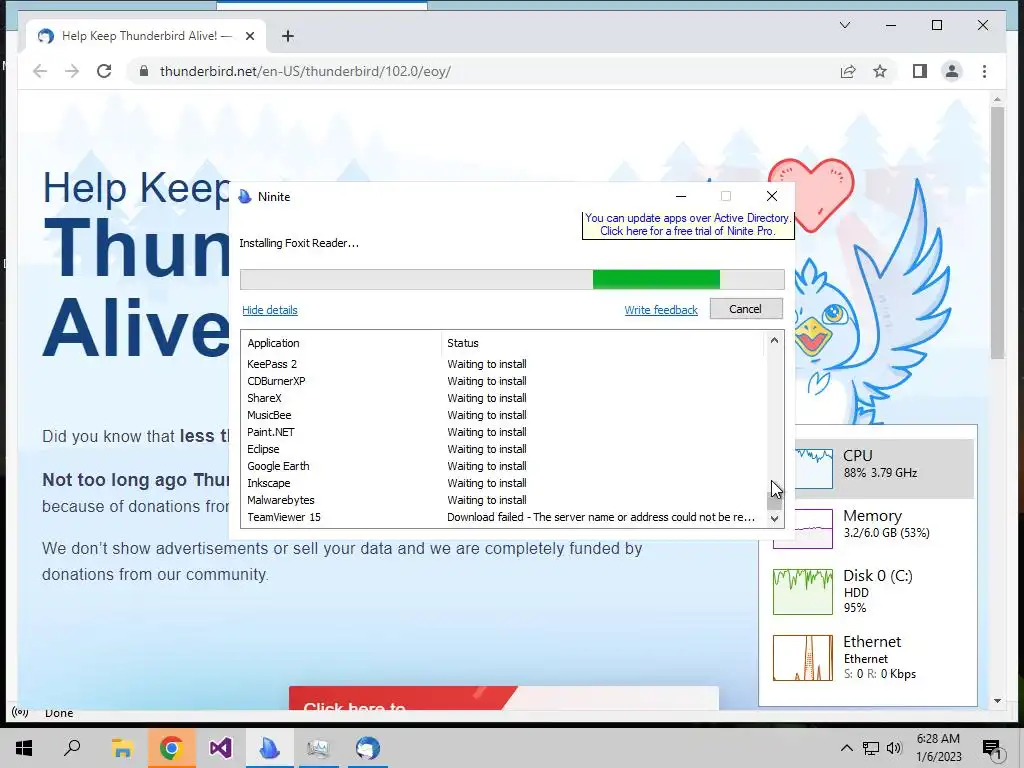Click Ninite title bar icon
Viewport: 1024px width, 768px height.
(245, 197)
